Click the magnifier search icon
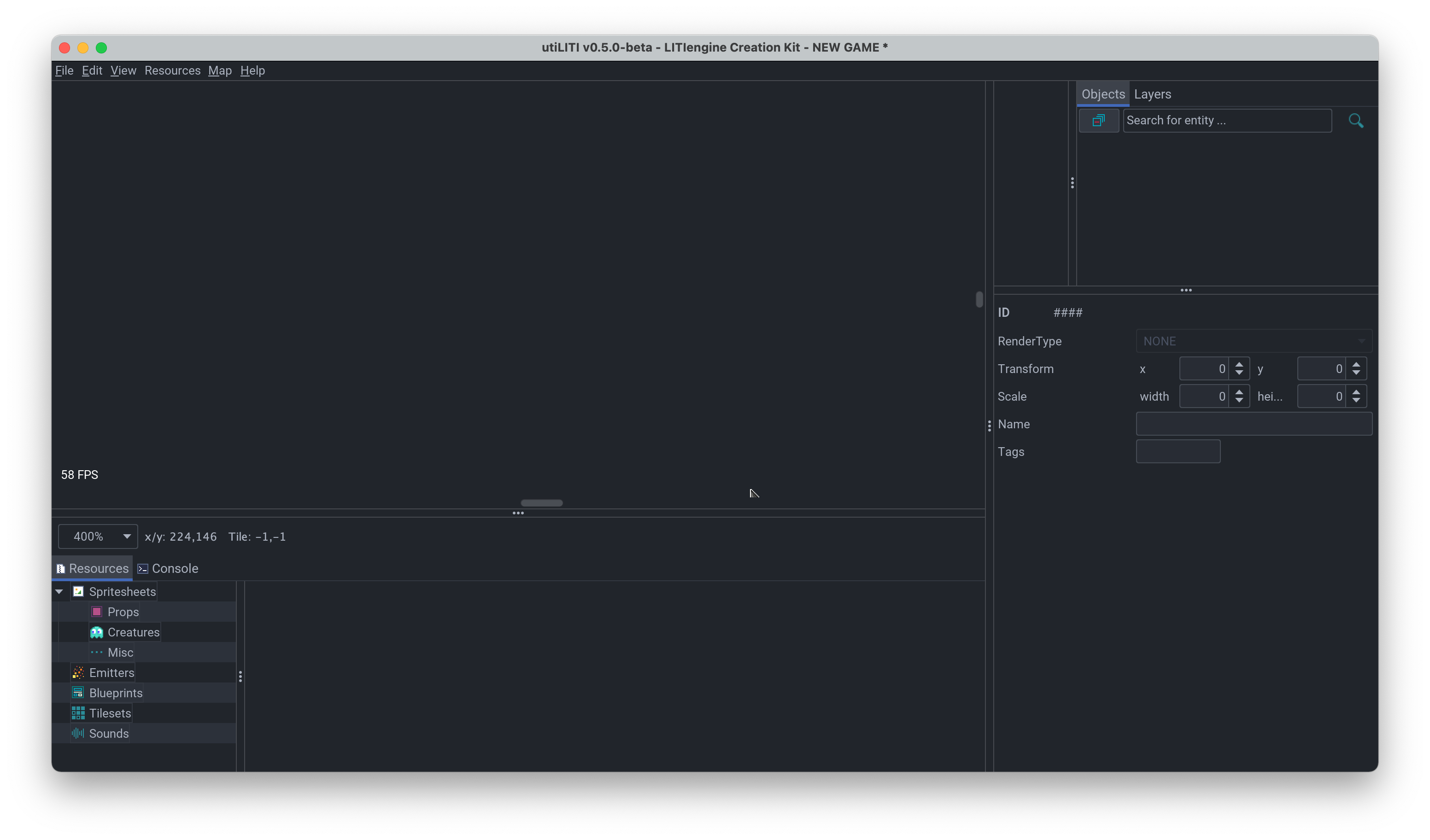The image size is (1430, 840). click(x=1356, y=120)
